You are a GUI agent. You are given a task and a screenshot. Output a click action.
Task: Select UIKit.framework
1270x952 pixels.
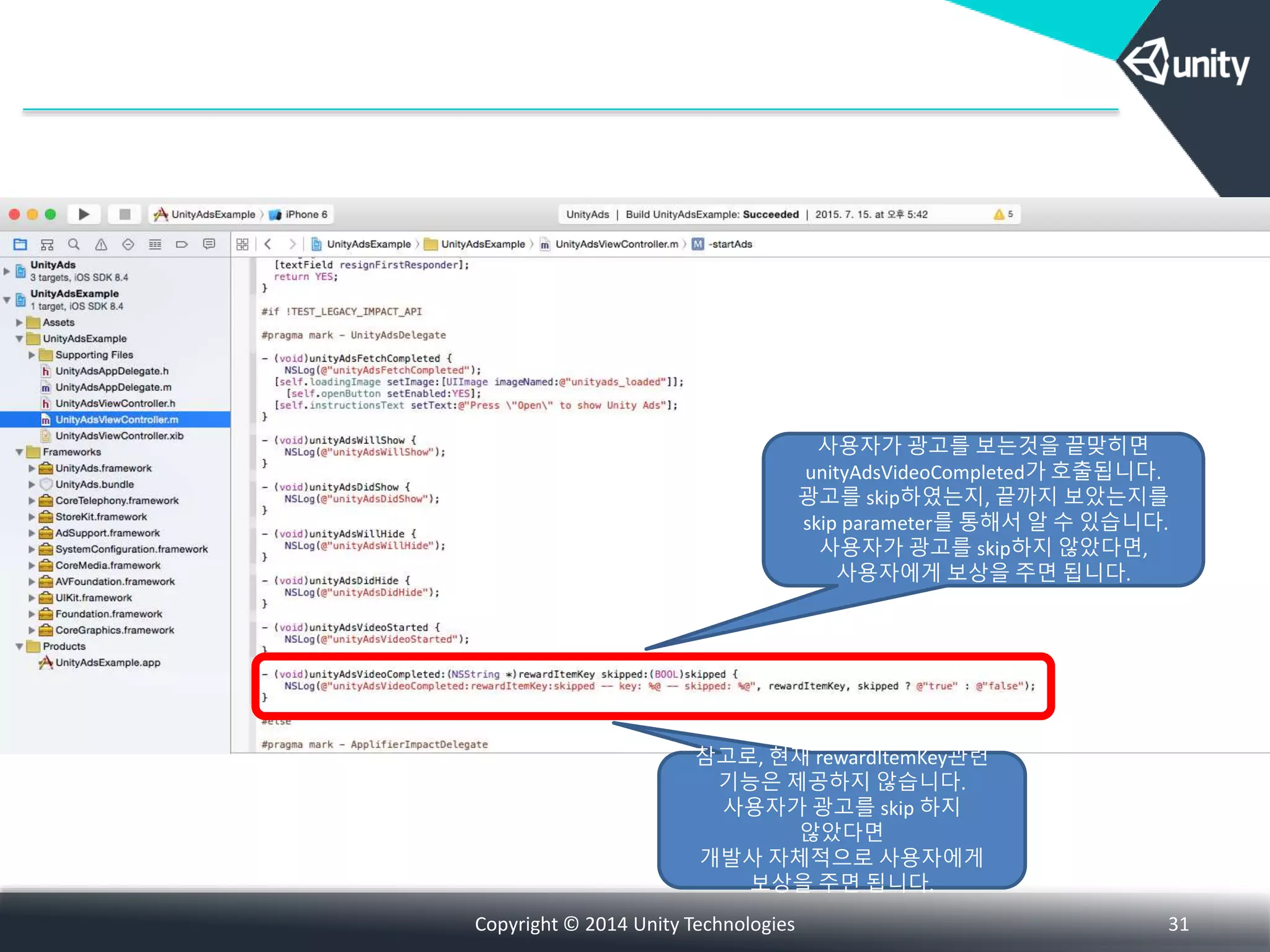point(94,597)
